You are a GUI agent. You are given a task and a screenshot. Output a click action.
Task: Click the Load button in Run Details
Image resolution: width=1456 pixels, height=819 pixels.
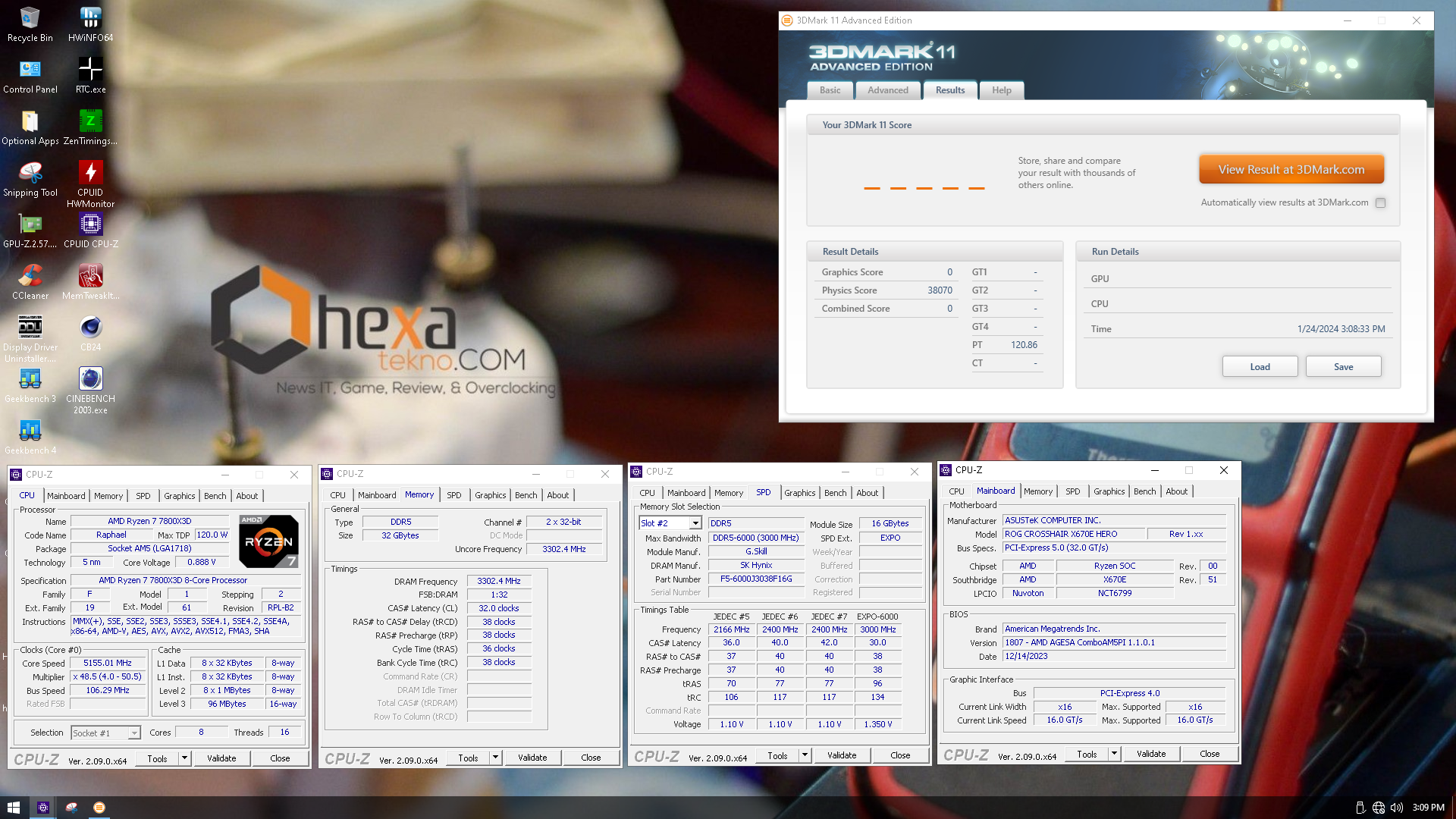[x=1260, y=367]
